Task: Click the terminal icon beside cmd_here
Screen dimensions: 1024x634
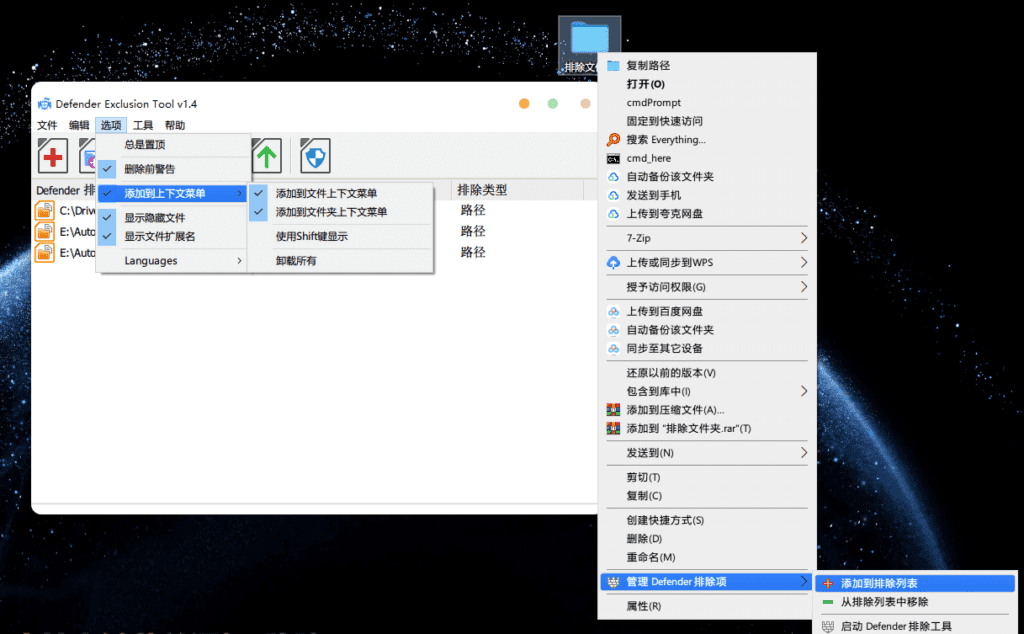Action: [x=613, y=159]
